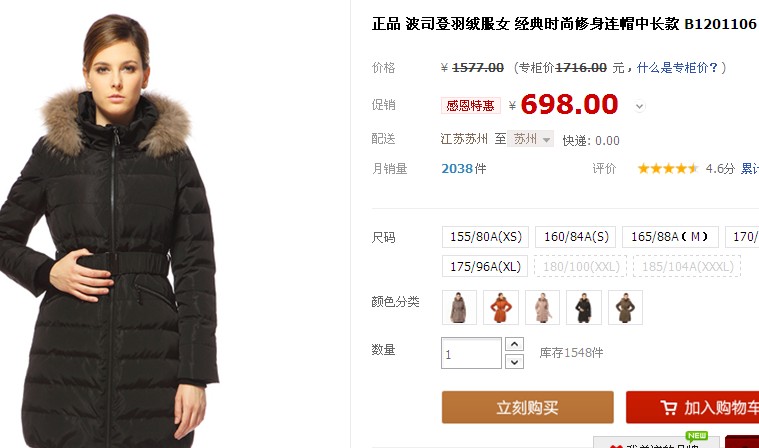This screenshot has width=759, height=448.
Task: Expand promotion details chevron next to 698.00
Action: [639, 106]
